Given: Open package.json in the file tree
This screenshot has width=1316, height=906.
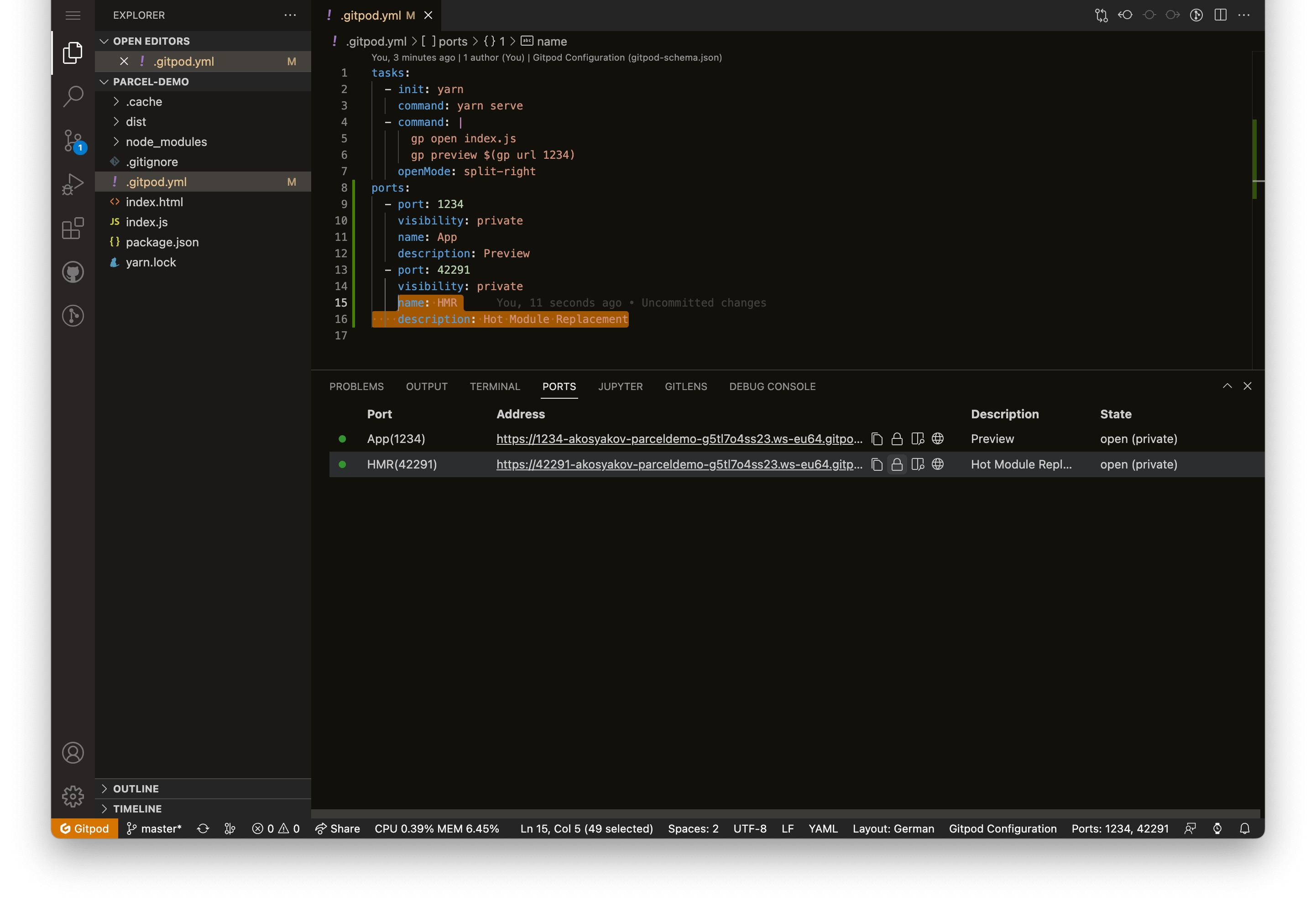Looking at the screenshot, I should pos(203,242).
